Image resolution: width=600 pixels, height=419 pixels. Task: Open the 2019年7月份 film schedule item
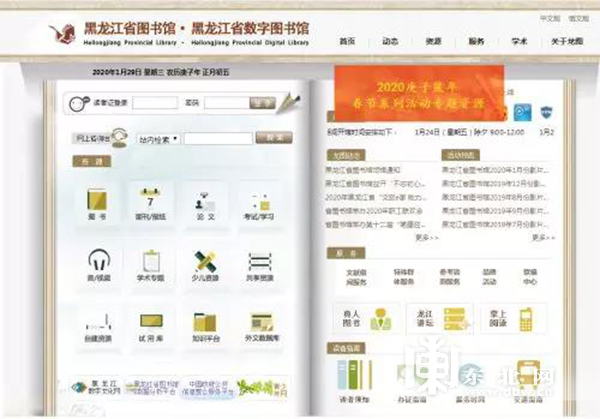495,224
